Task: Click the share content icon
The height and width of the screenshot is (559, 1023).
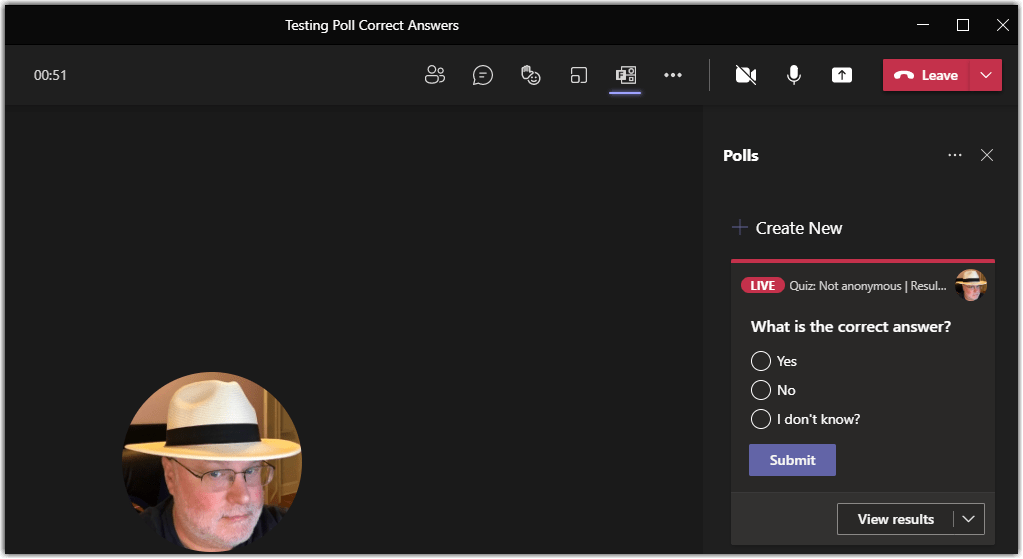Action: (x=842, y=75)
